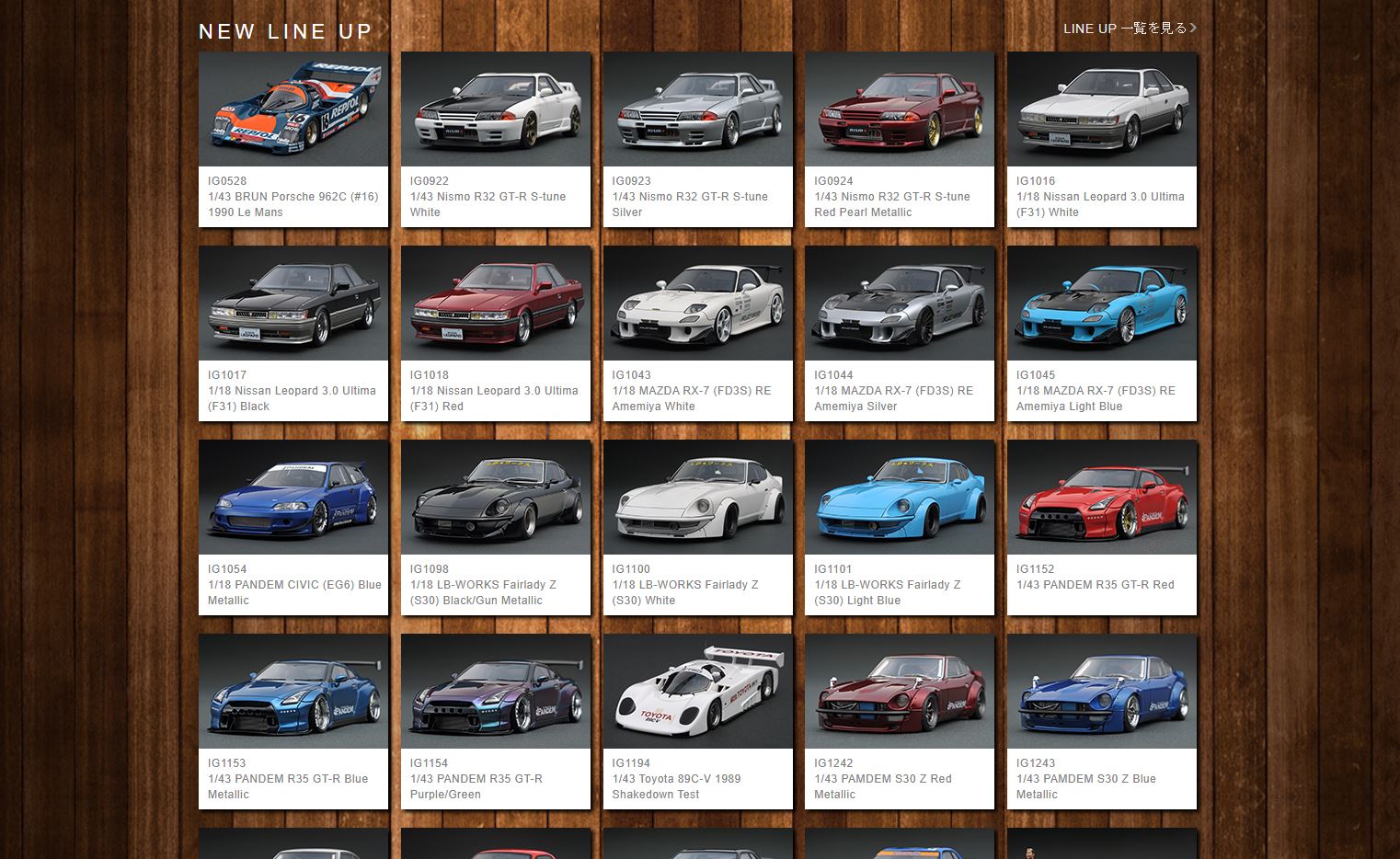The height and width of the screenshot is (859, 1400).
Task: Click the product code 'IG1054'
Action: [227, 569]
